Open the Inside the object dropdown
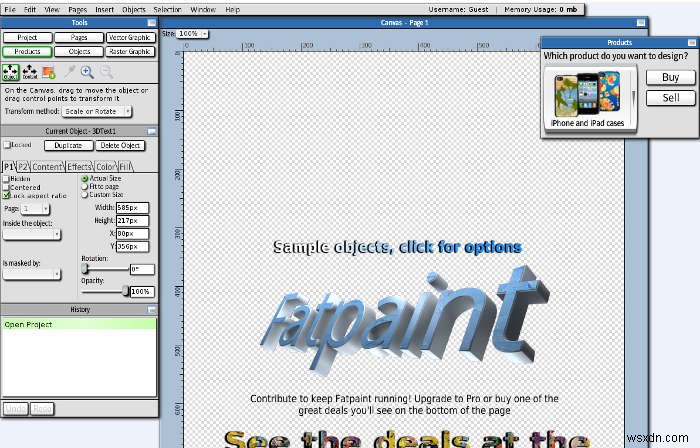700x448 pixels. point(32,234)
